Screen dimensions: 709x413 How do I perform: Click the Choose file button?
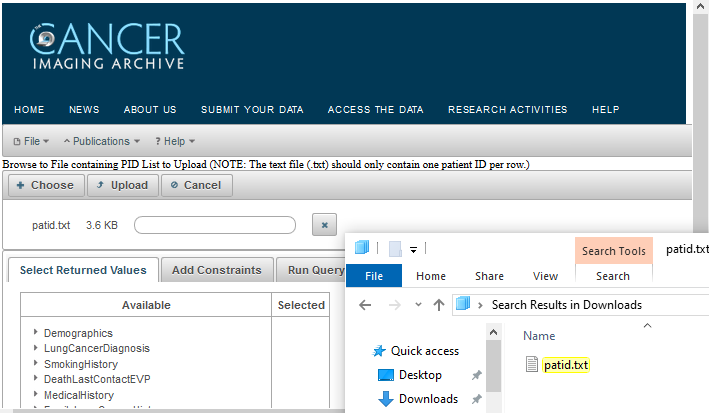pyautogui.click(x=46, y=185)
